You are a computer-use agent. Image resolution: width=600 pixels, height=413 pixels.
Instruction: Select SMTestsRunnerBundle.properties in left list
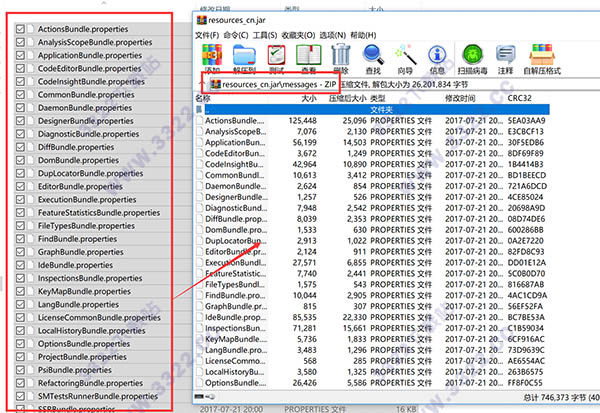pos(98,396)
